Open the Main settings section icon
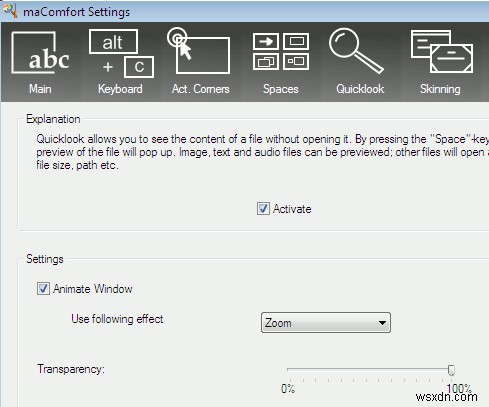 point(40,53)
